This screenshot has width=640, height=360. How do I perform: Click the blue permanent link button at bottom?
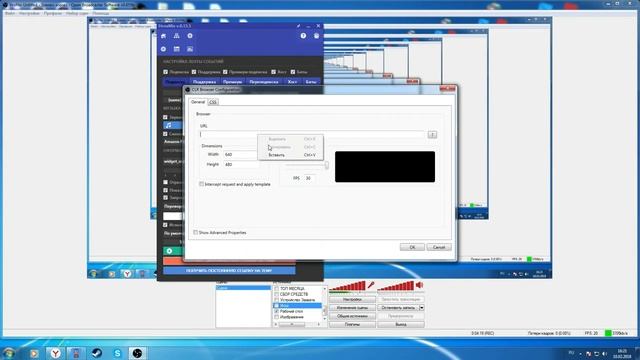point(229,271)
